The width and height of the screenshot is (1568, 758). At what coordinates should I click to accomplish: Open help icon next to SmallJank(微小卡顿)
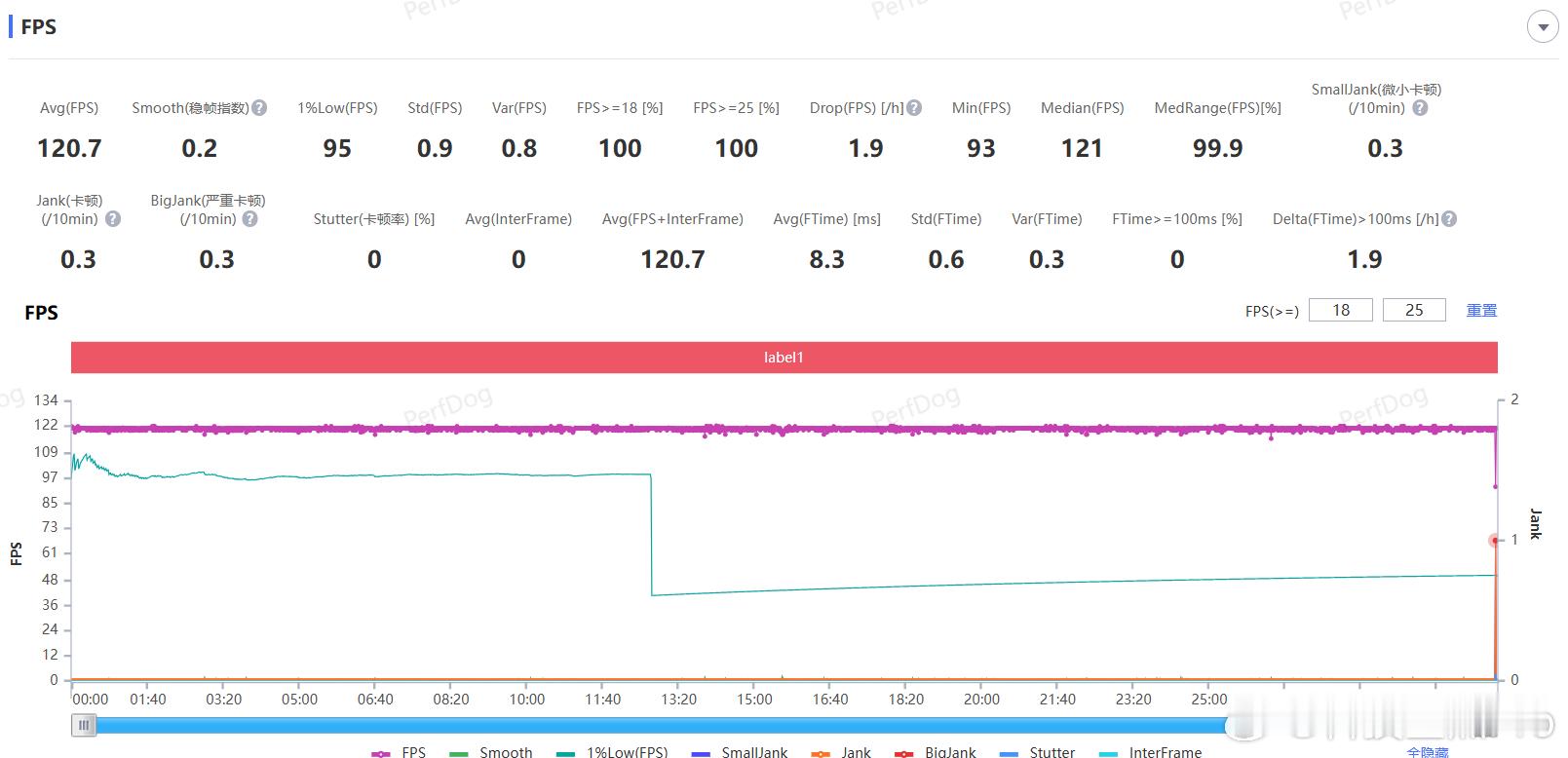(x=1420, y=108)
